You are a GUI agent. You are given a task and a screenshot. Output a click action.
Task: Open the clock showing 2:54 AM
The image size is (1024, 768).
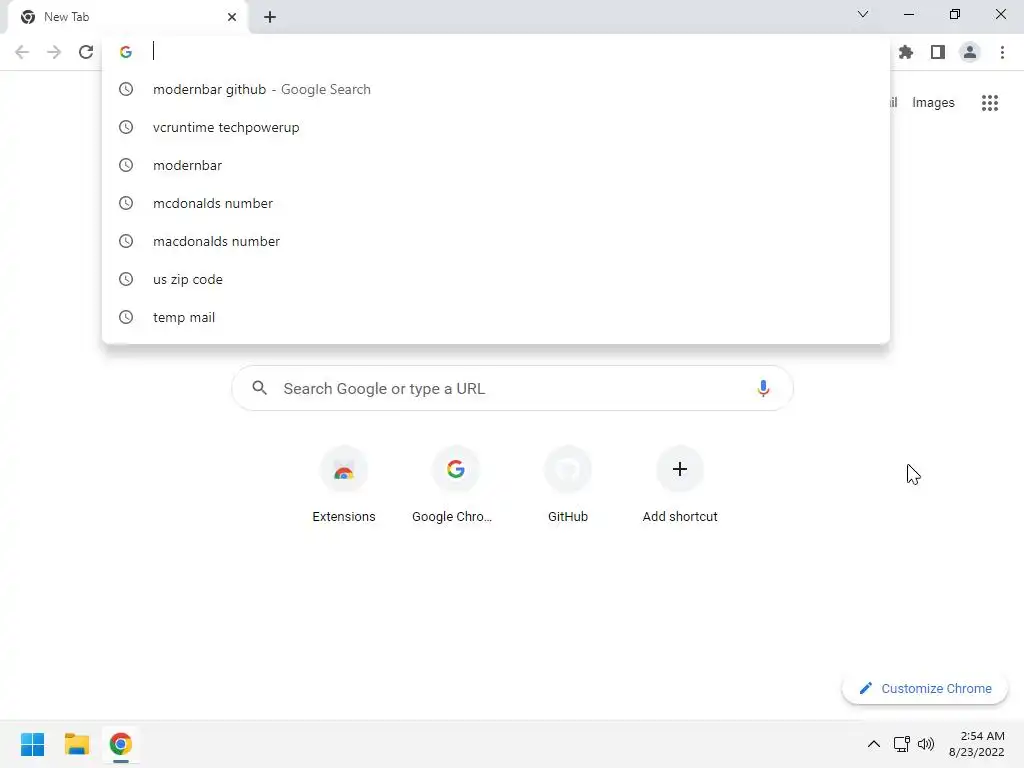click(977, 744)
